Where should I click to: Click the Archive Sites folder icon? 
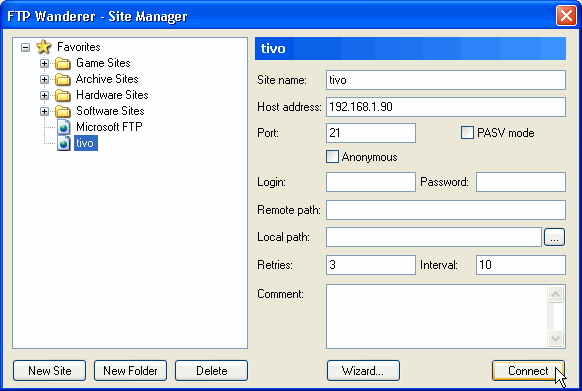tap(63, 79)
